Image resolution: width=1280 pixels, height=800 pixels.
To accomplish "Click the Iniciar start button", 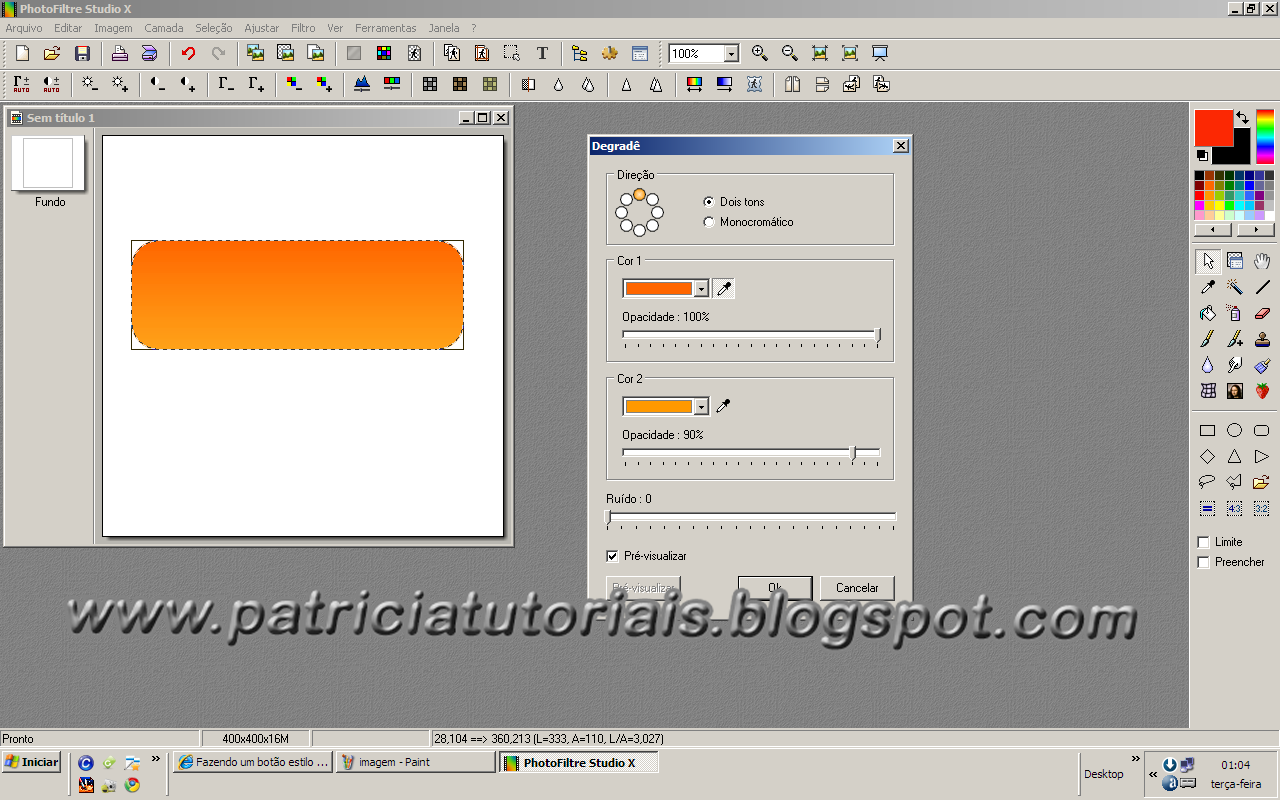I will pyautogui.click(x=31, y=762).
